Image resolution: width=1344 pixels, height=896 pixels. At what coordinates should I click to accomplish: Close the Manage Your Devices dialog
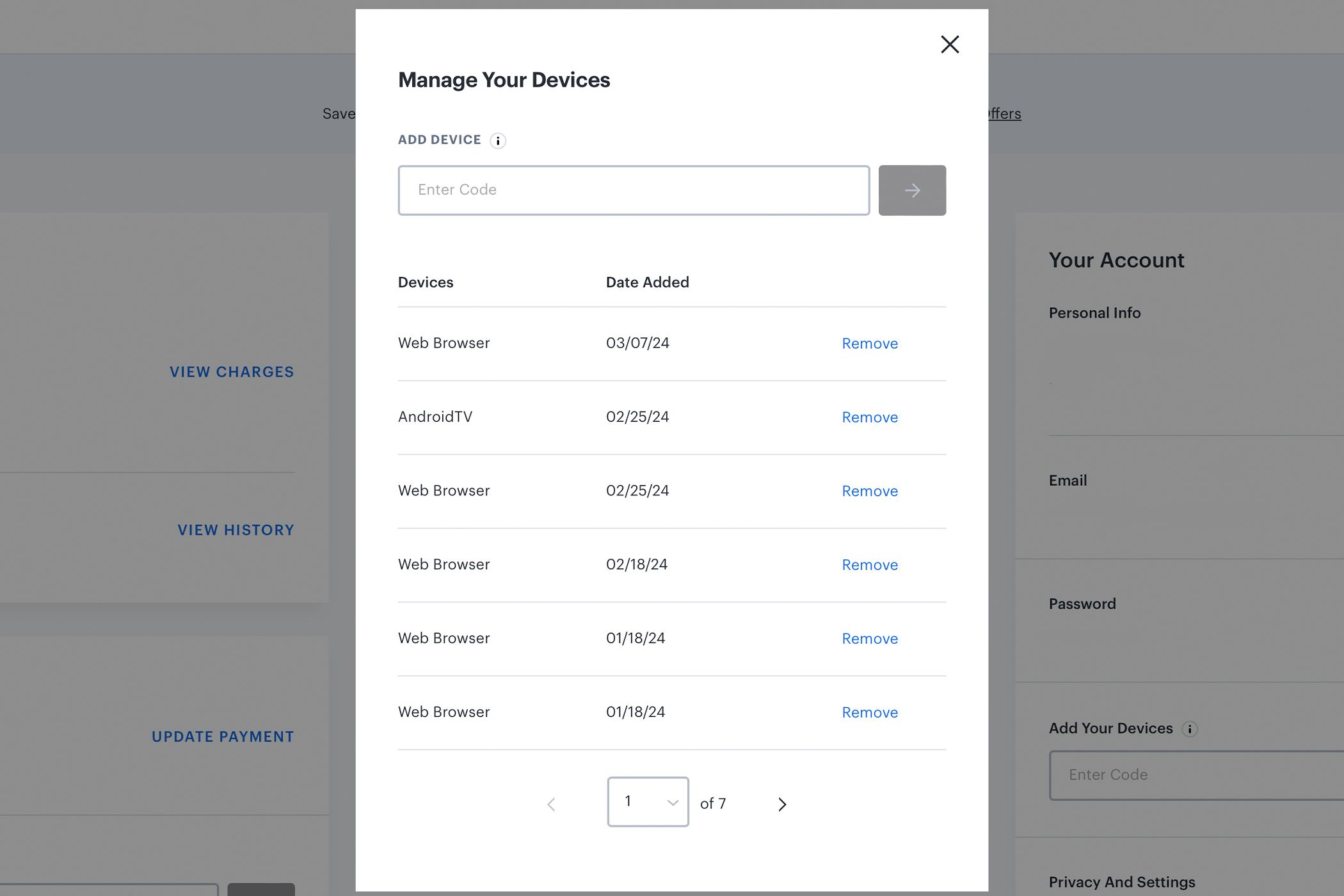point(950,44)
